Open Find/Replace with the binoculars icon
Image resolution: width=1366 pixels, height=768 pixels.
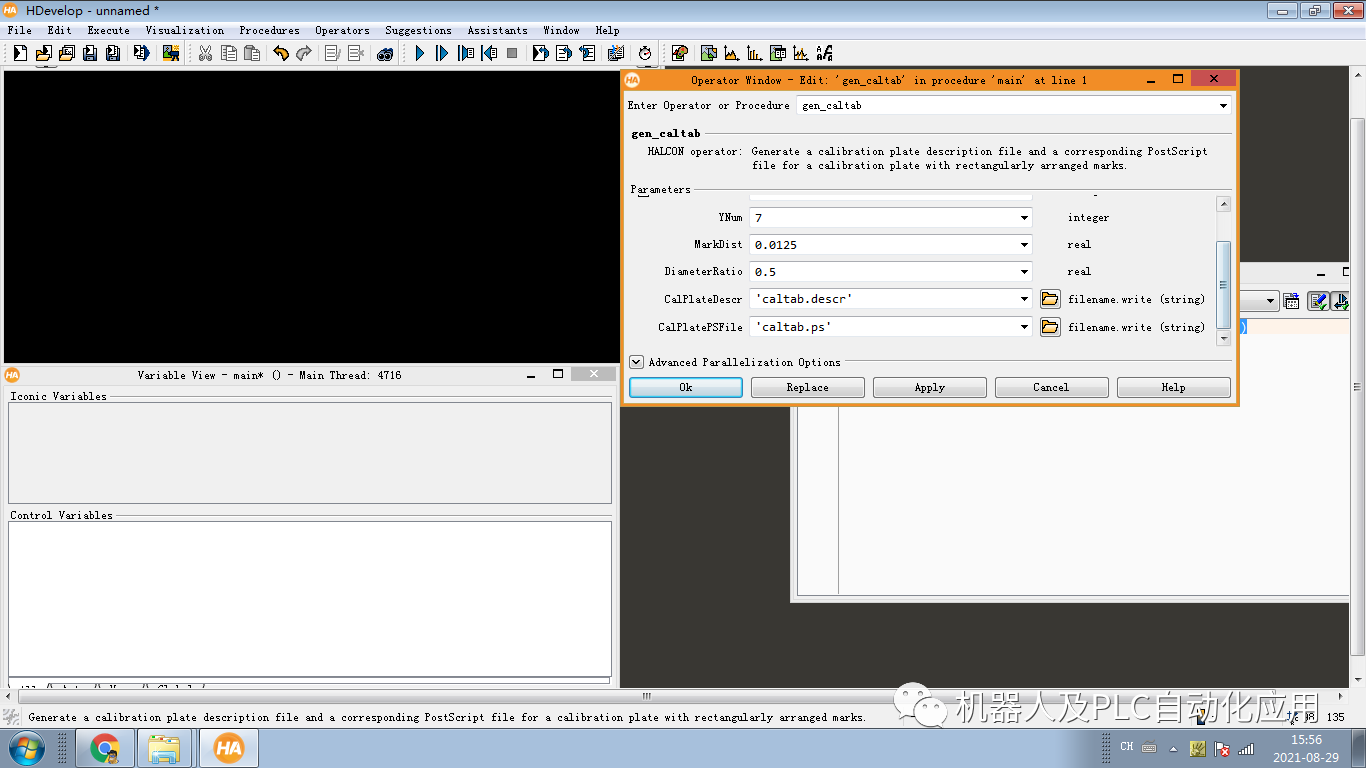(x=385, y=53)
